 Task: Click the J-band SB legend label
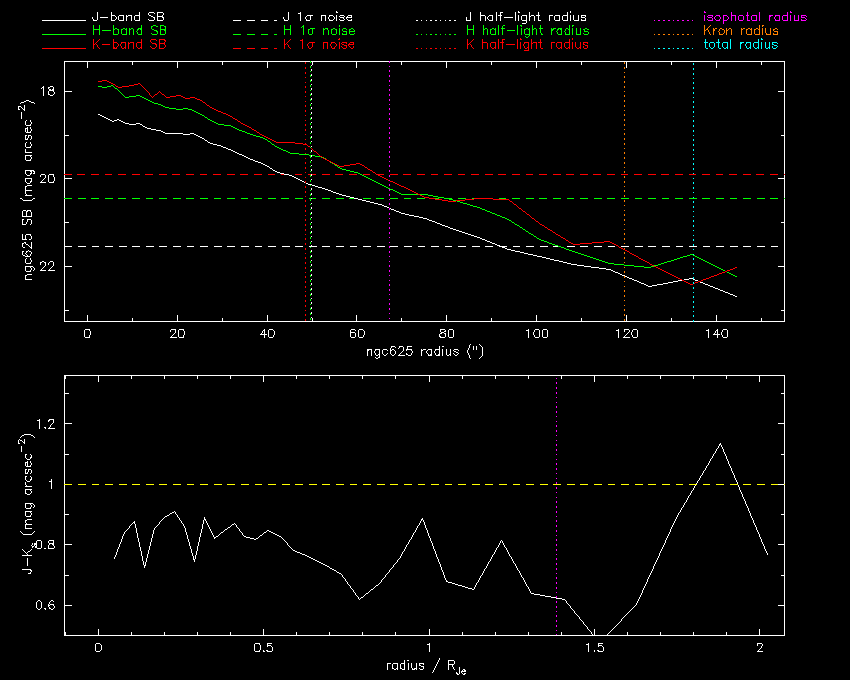(x=128, y=17)
